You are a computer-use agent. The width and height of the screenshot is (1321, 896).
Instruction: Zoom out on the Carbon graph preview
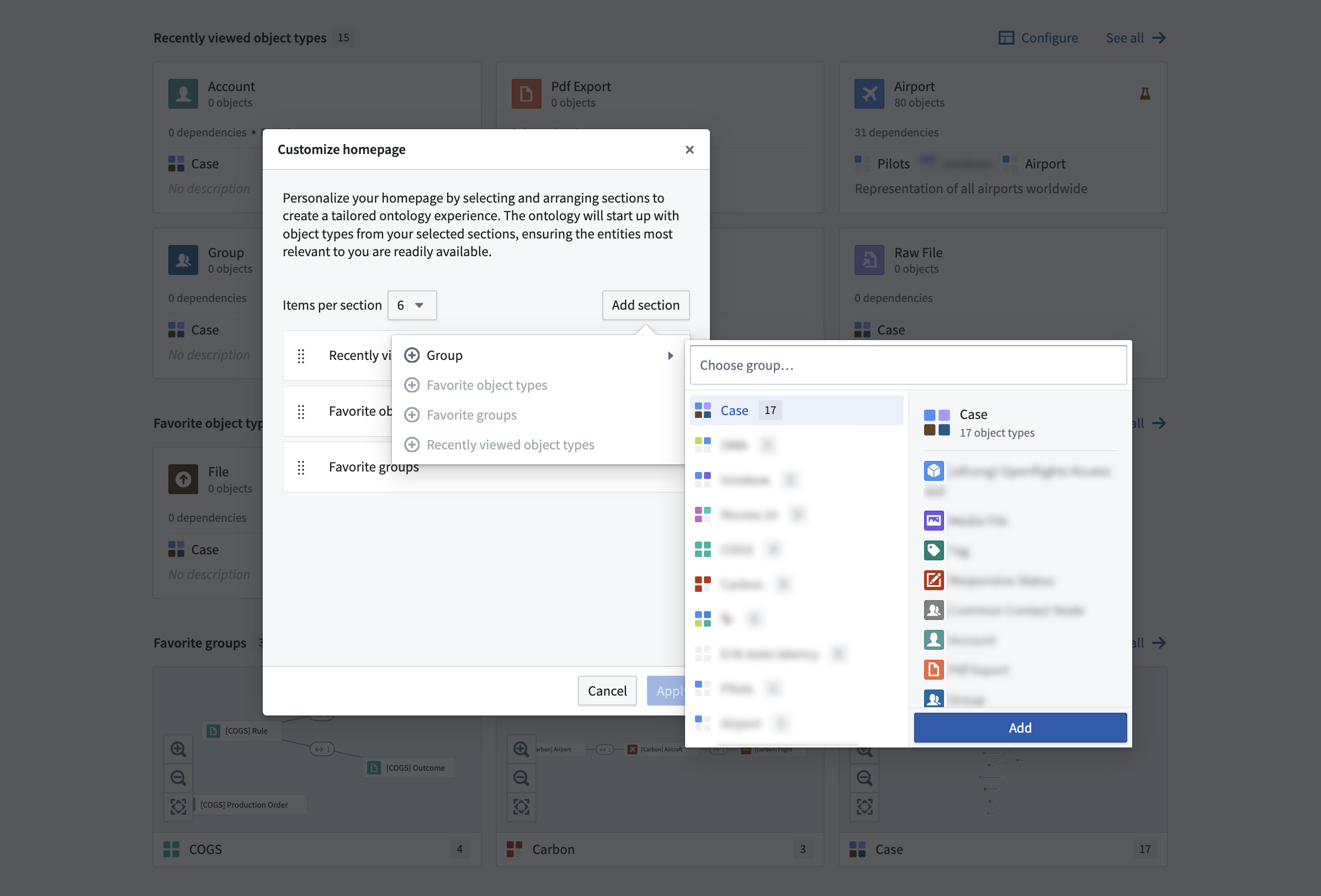pos(521,778)
